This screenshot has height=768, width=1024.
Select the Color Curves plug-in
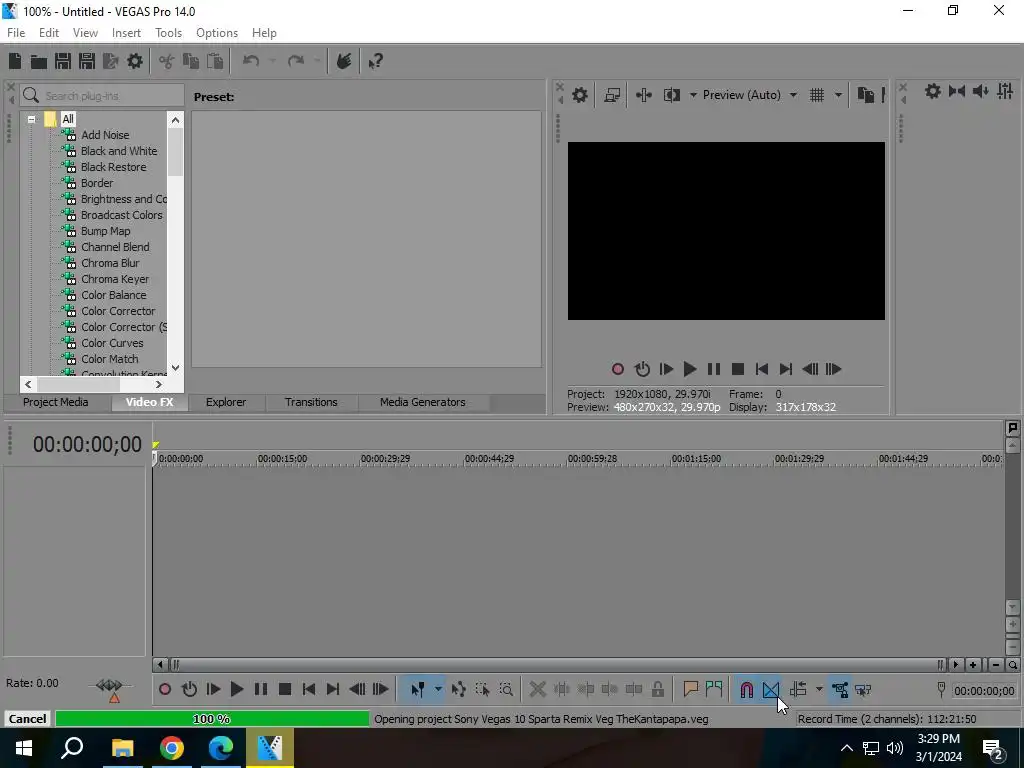tap(112, 343)
